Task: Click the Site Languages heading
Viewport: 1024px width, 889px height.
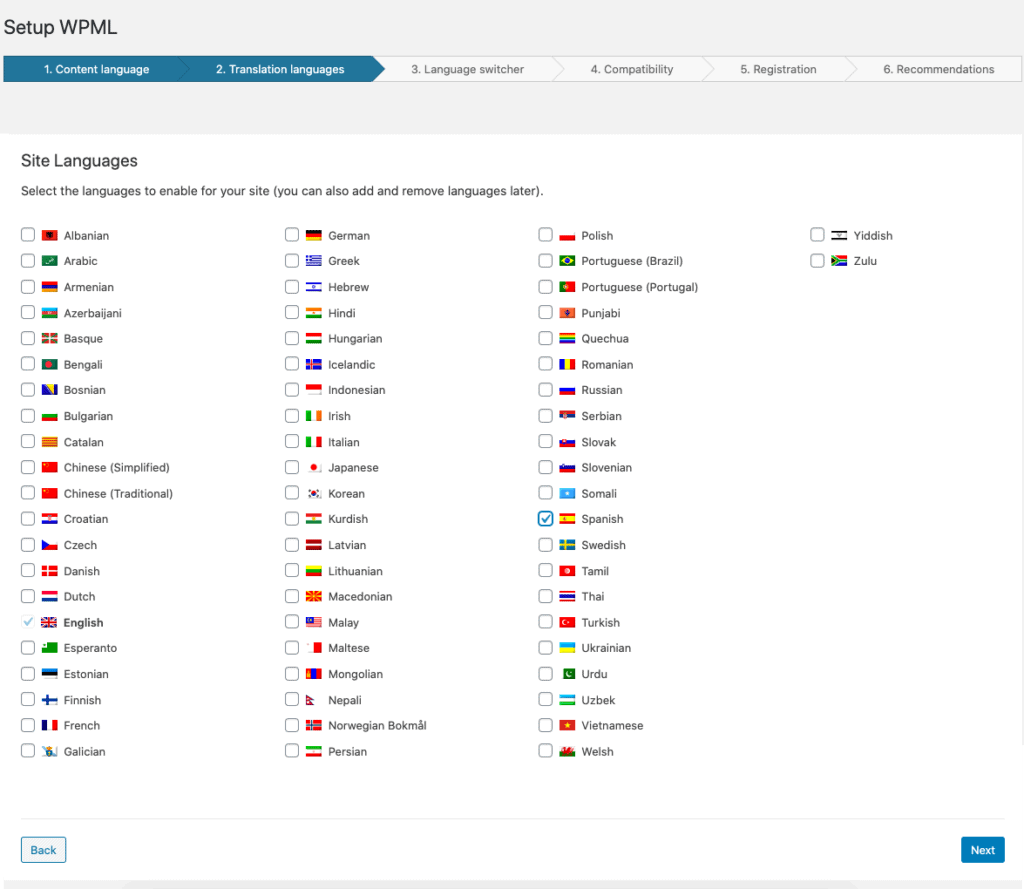Action: click(x=79, y=161)
